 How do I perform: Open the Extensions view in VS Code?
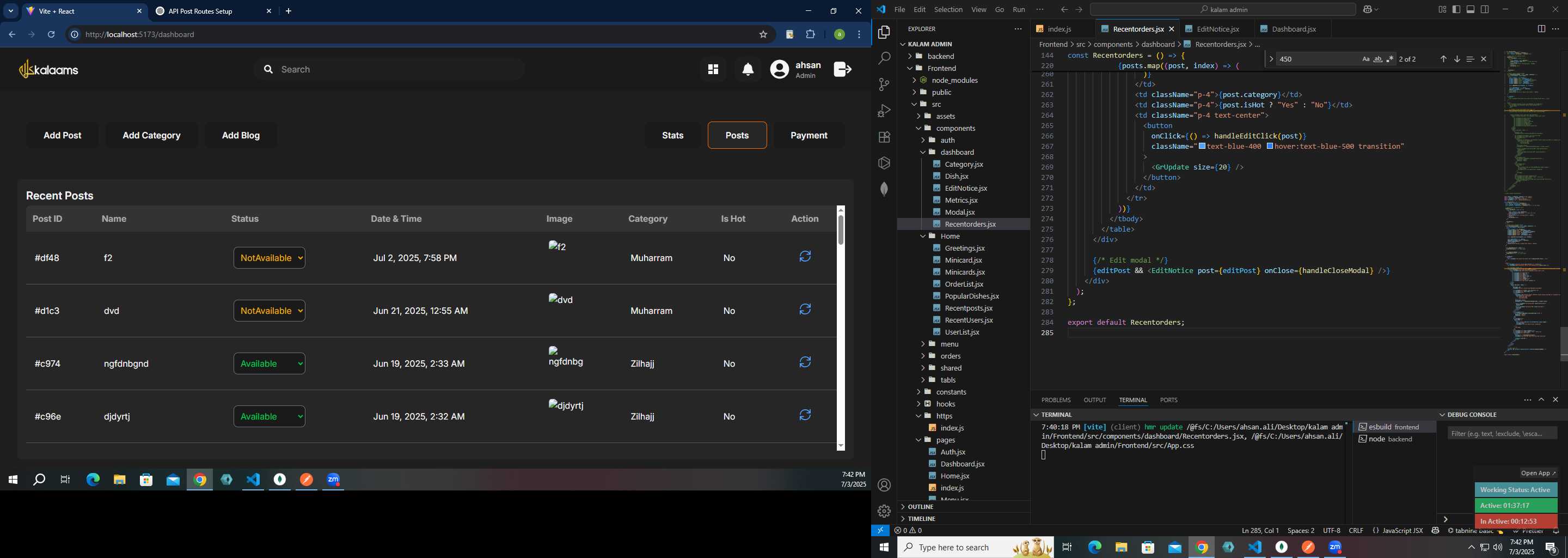pos(884,137)
